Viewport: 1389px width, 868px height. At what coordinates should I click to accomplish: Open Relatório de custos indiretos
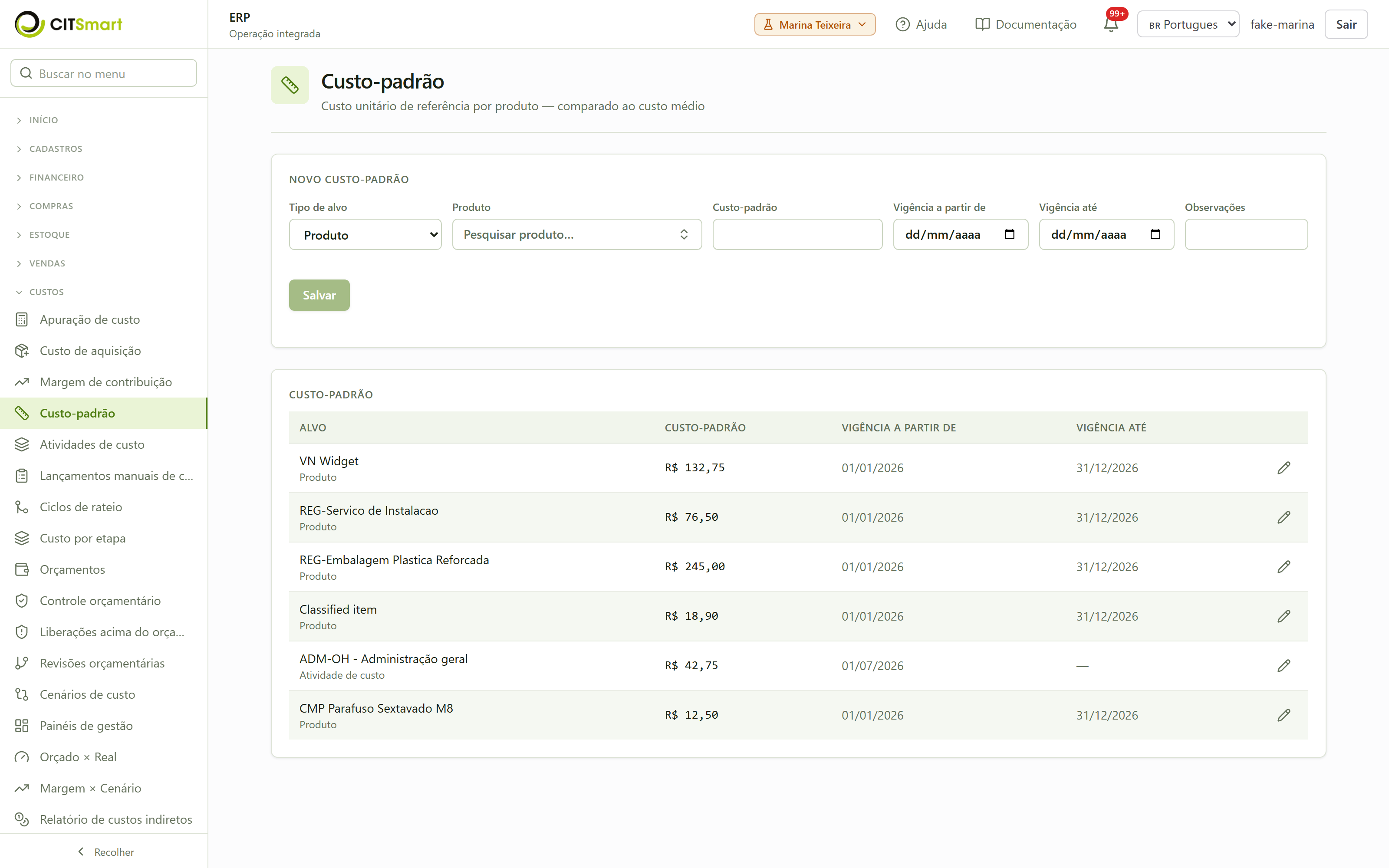coord(104,819)
